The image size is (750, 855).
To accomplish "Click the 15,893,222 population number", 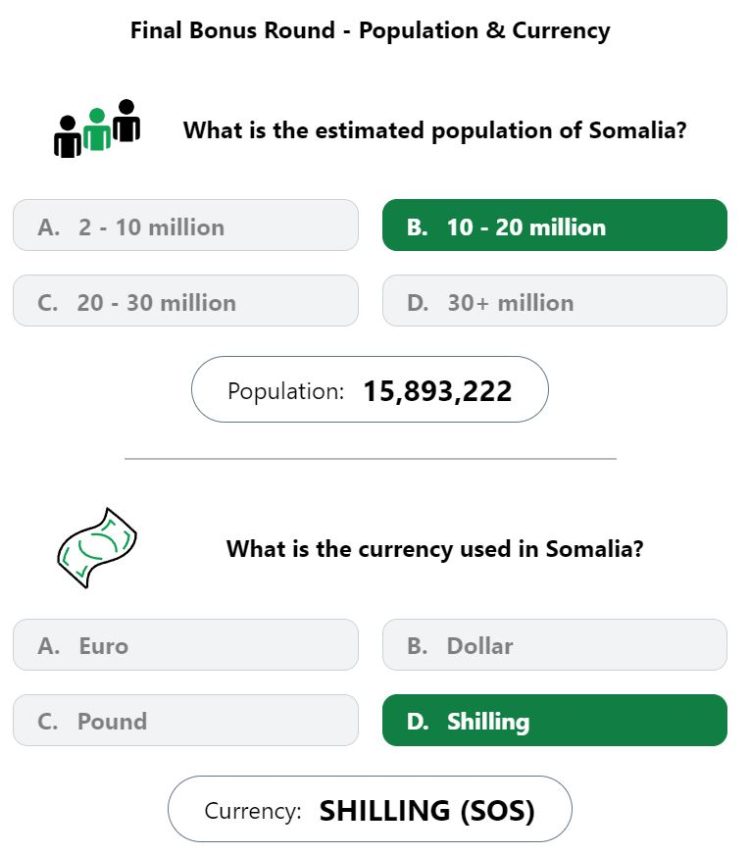I will 437,391.
